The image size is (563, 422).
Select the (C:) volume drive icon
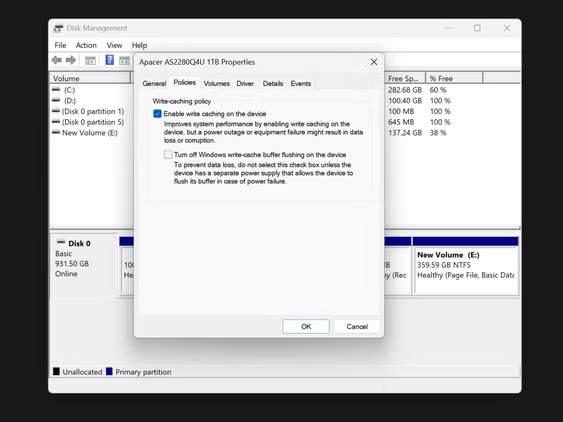pyautogui.click(x=56, y=89)
